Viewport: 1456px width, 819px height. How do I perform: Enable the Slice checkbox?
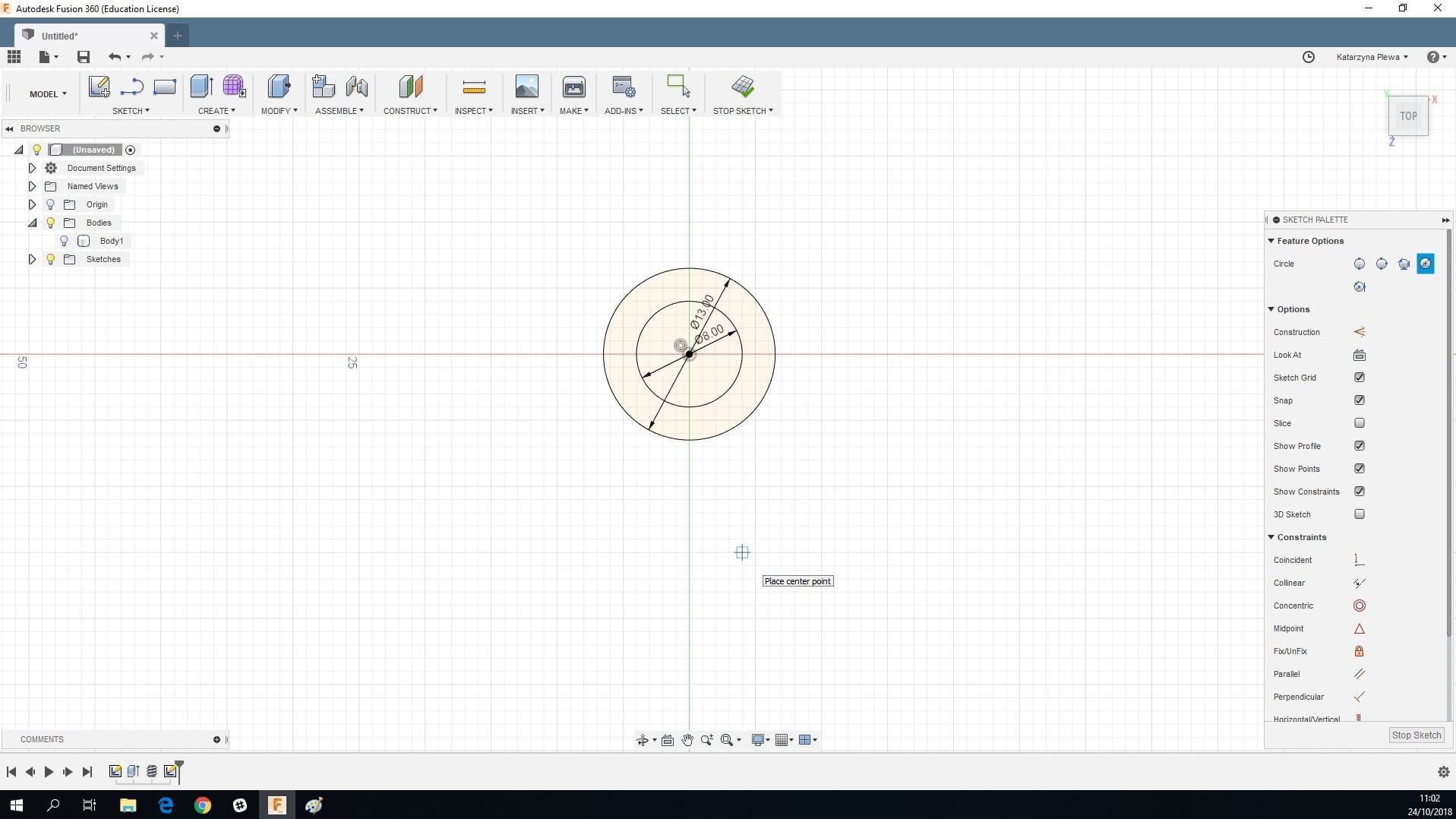1359,423
